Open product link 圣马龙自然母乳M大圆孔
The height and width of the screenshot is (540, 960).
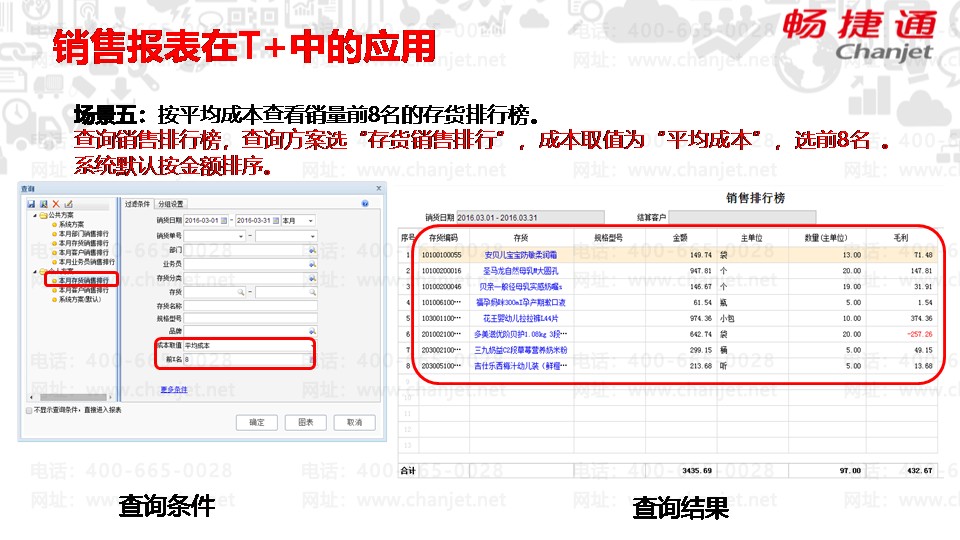coord(520,271)
